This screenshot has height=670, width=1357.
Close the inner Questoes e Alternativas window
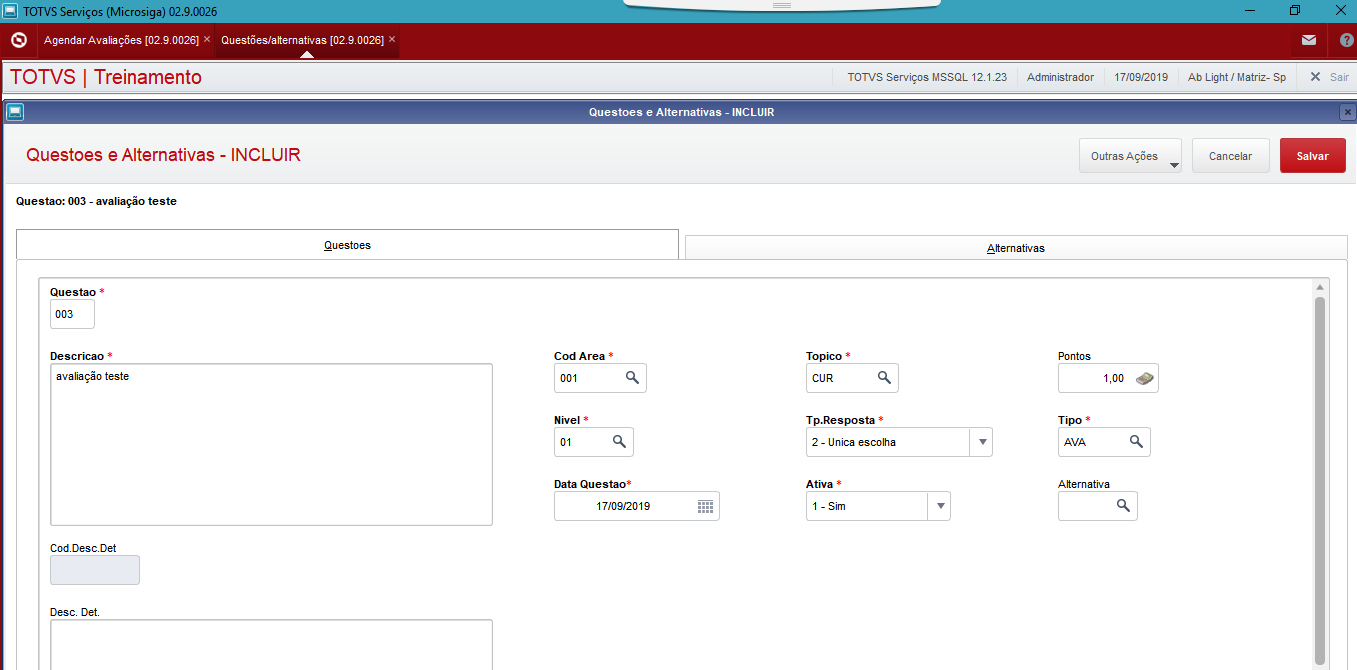click(1347, 112)
